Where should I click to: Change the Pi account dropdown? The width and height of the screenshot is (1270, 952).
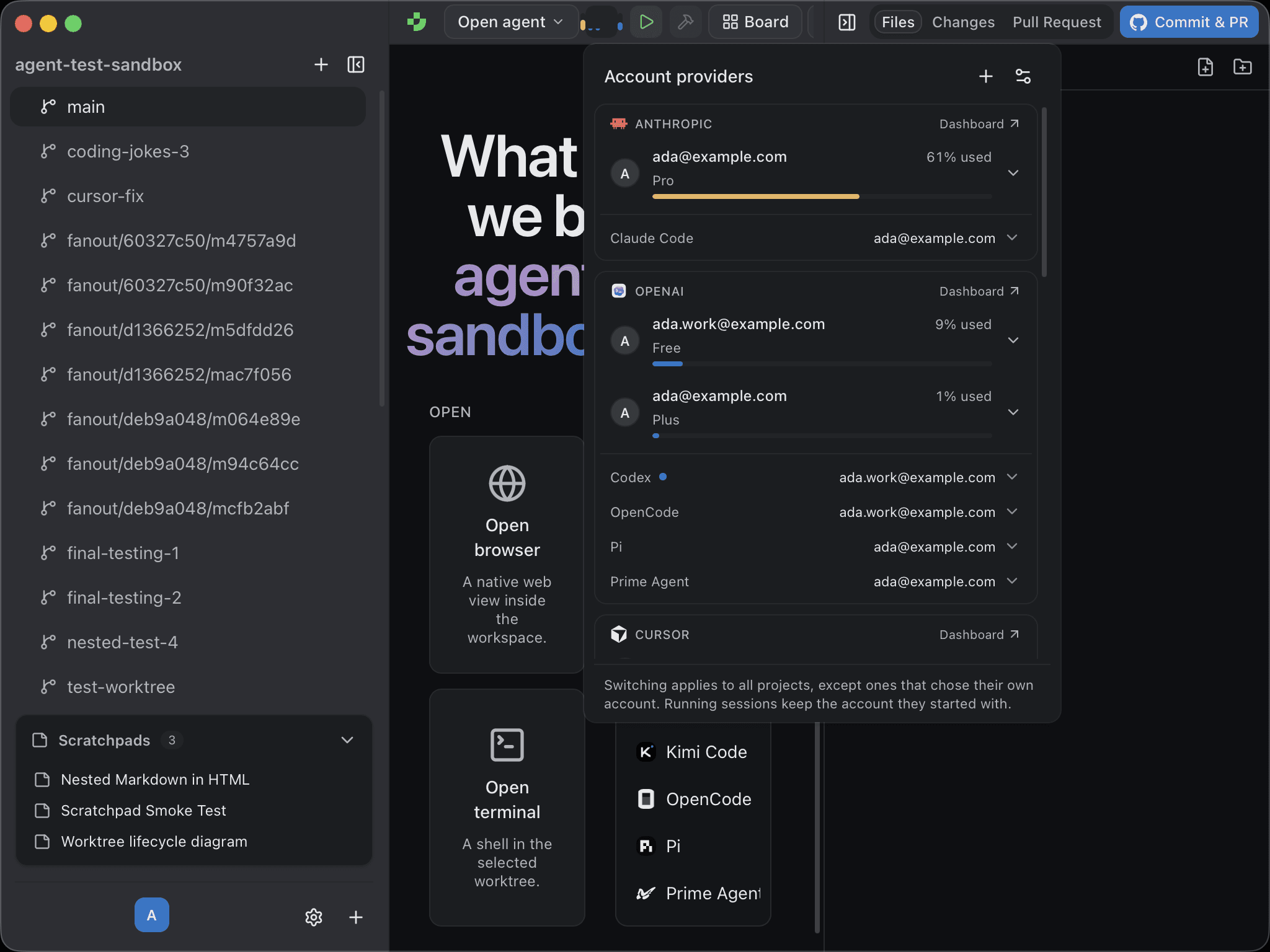pyautogui.click(x=946, y=547)
